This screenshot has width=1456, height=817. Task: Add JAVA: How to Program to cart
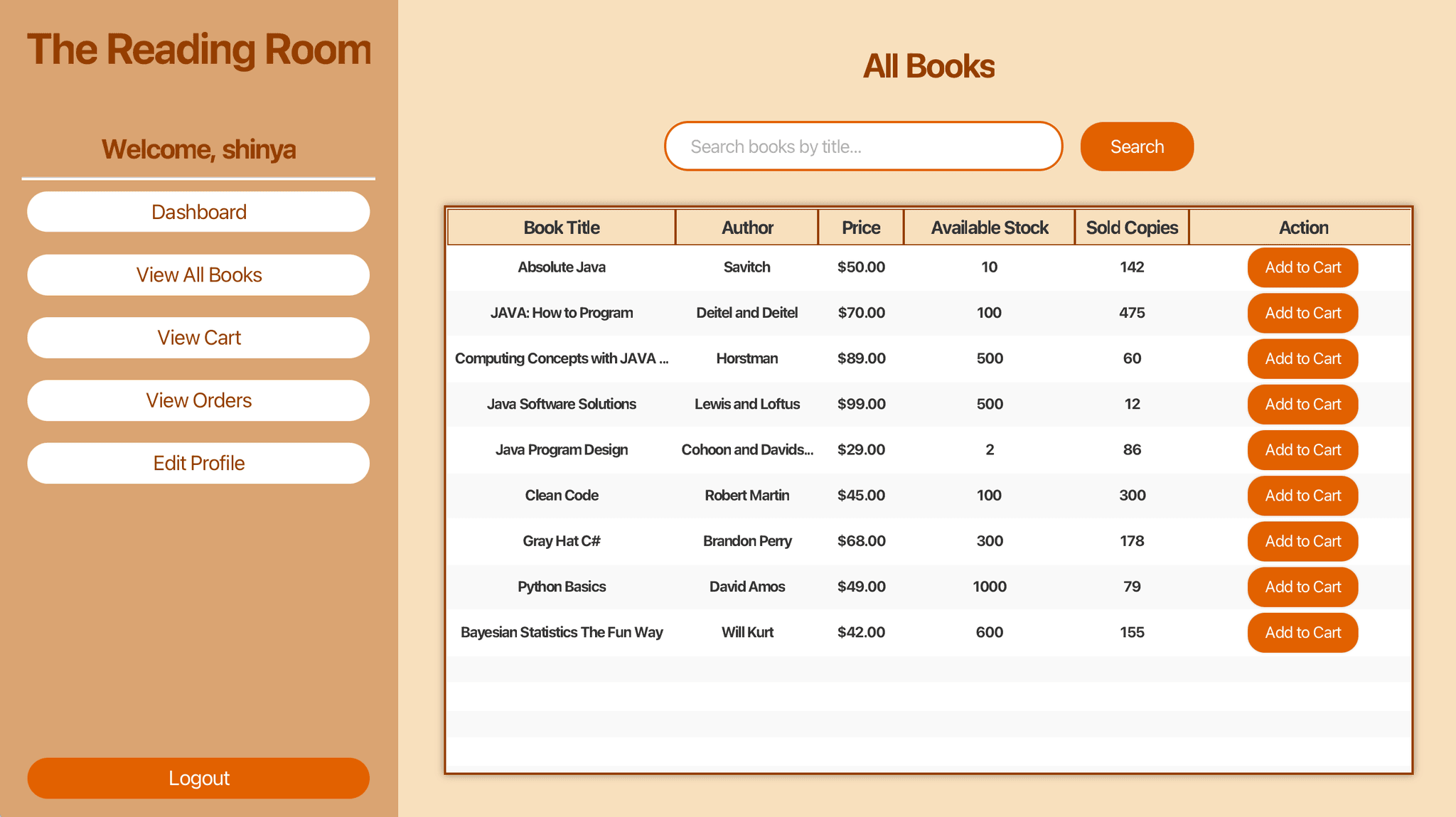(1302, 313)
